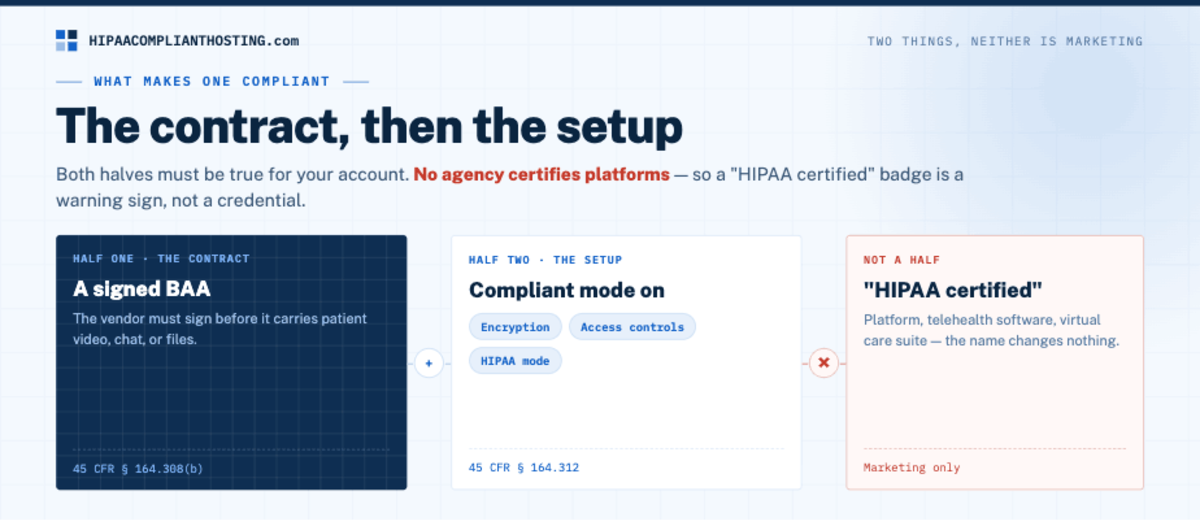Select the Encryption tag

(515, 327)
